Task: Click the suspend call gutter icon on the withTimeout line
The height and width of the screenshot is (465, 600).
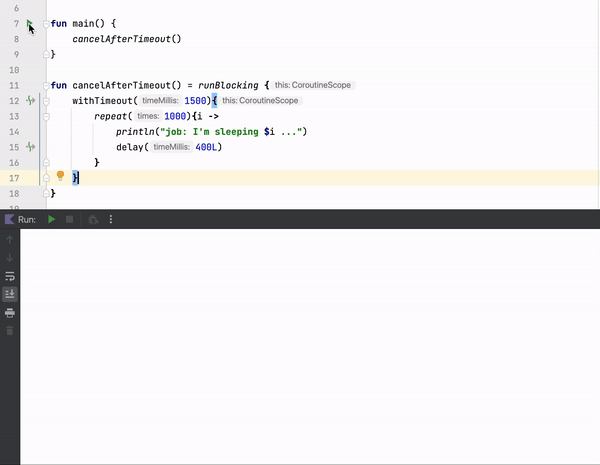Action: pyautogui.click(x=31, y=101)
